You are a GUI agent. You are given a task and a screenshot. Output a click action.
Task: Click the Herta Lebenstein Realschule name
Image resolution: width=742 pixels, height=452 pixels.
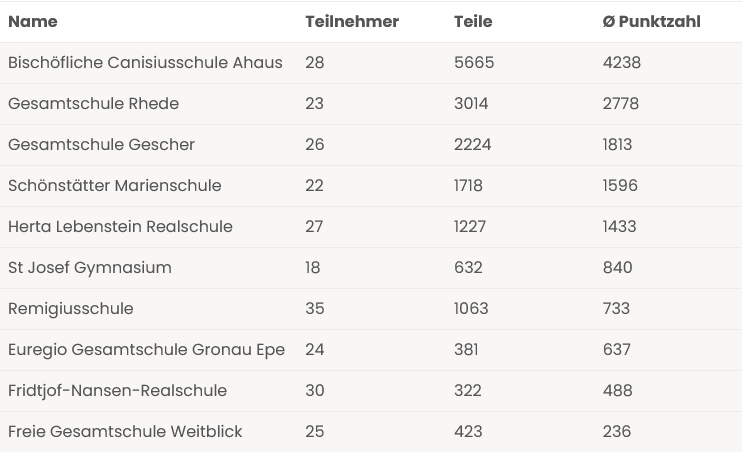tap(120, 227)
